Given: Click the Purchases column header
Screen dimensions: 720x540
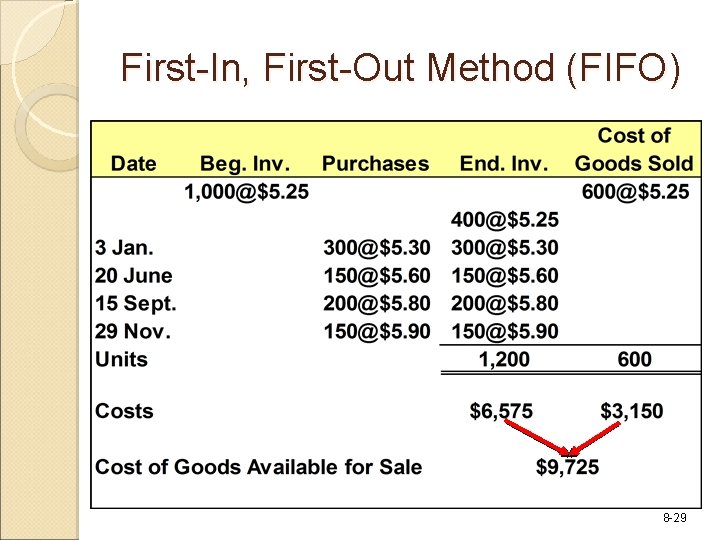Looking at the screenshot, I should pos(375,163).
